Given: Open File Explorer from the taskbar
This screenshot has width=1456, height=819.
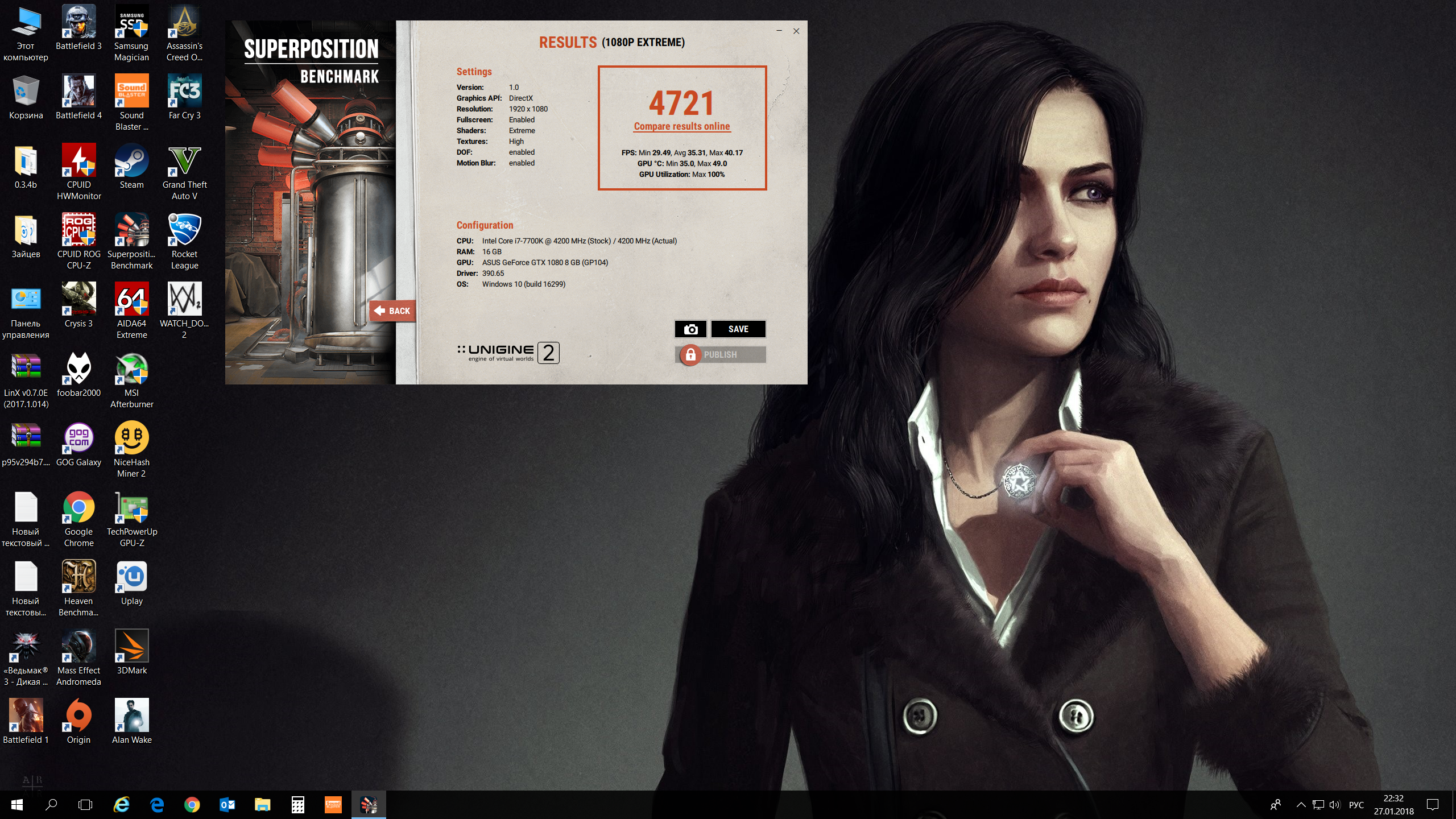Looking at the screenshot, I should pyautogui.click(x=262, y=804).
